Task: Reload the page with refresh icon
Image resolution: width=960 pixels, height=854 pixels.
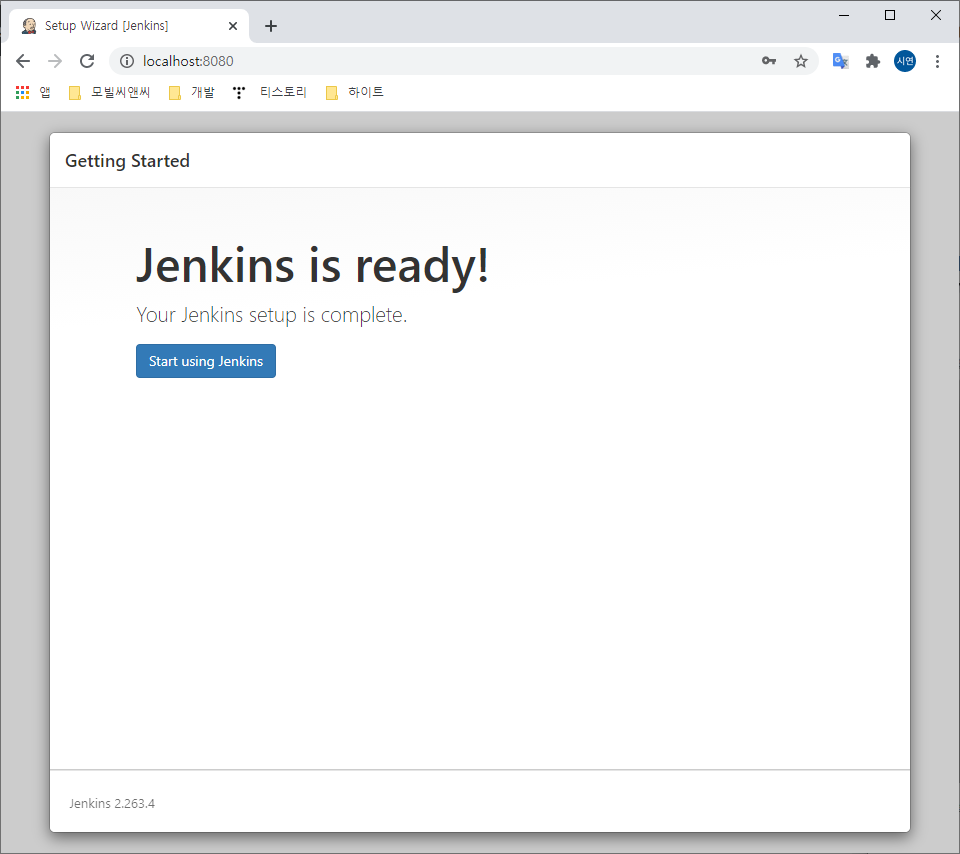Action: [x=88, y=61]
